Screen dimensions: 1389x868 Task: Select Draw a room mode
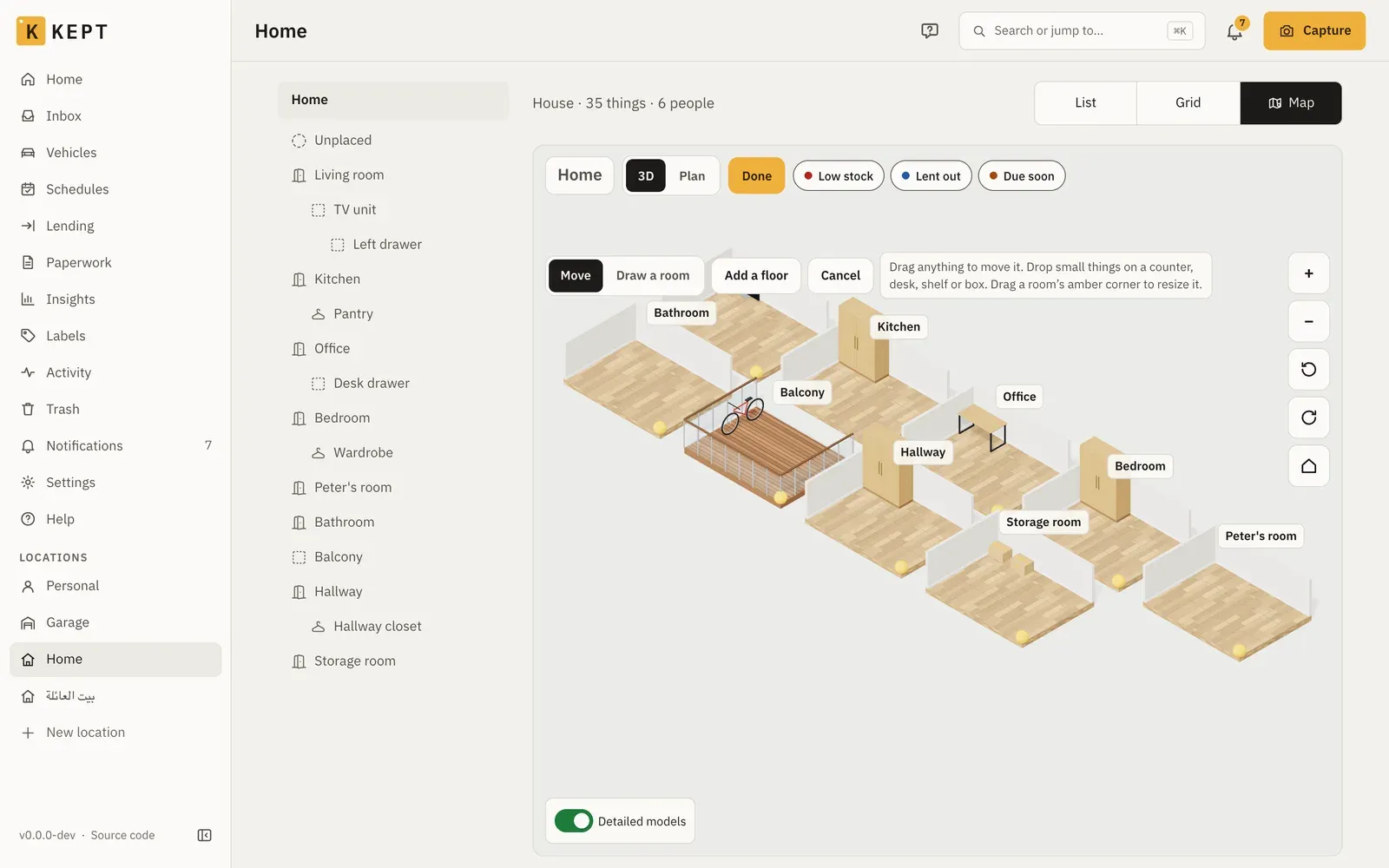653,276
